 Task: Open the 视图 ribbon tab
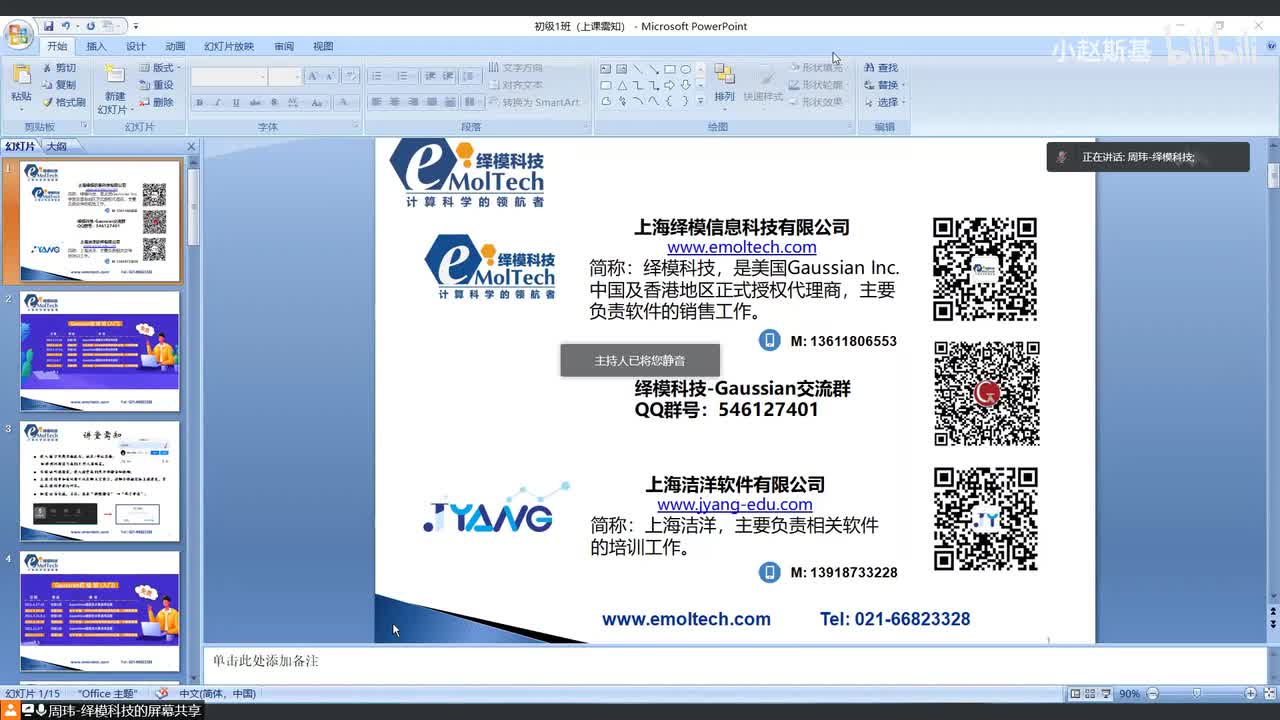coord(323,46)
